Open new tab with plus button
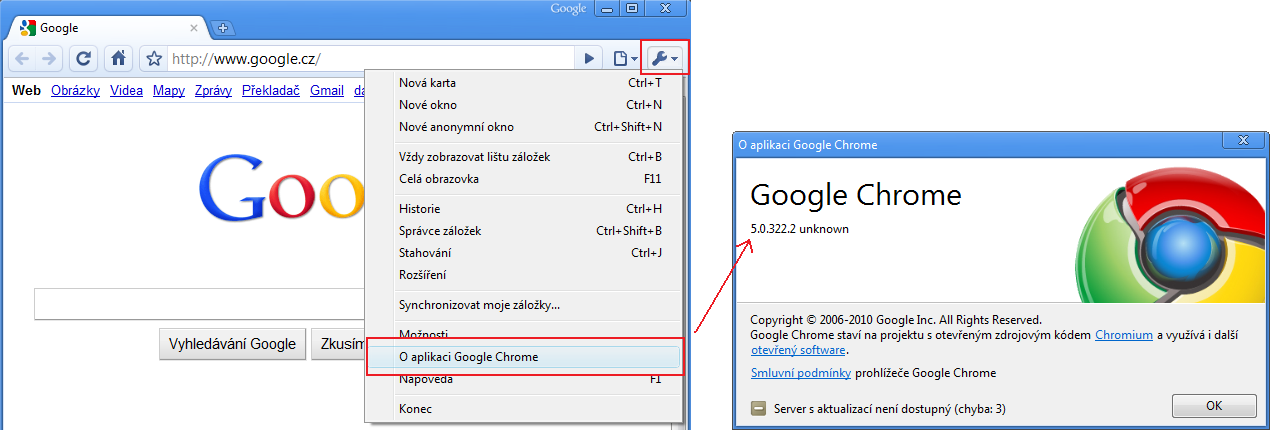This screenshot has width=1275, height=435. coord(222,27)
